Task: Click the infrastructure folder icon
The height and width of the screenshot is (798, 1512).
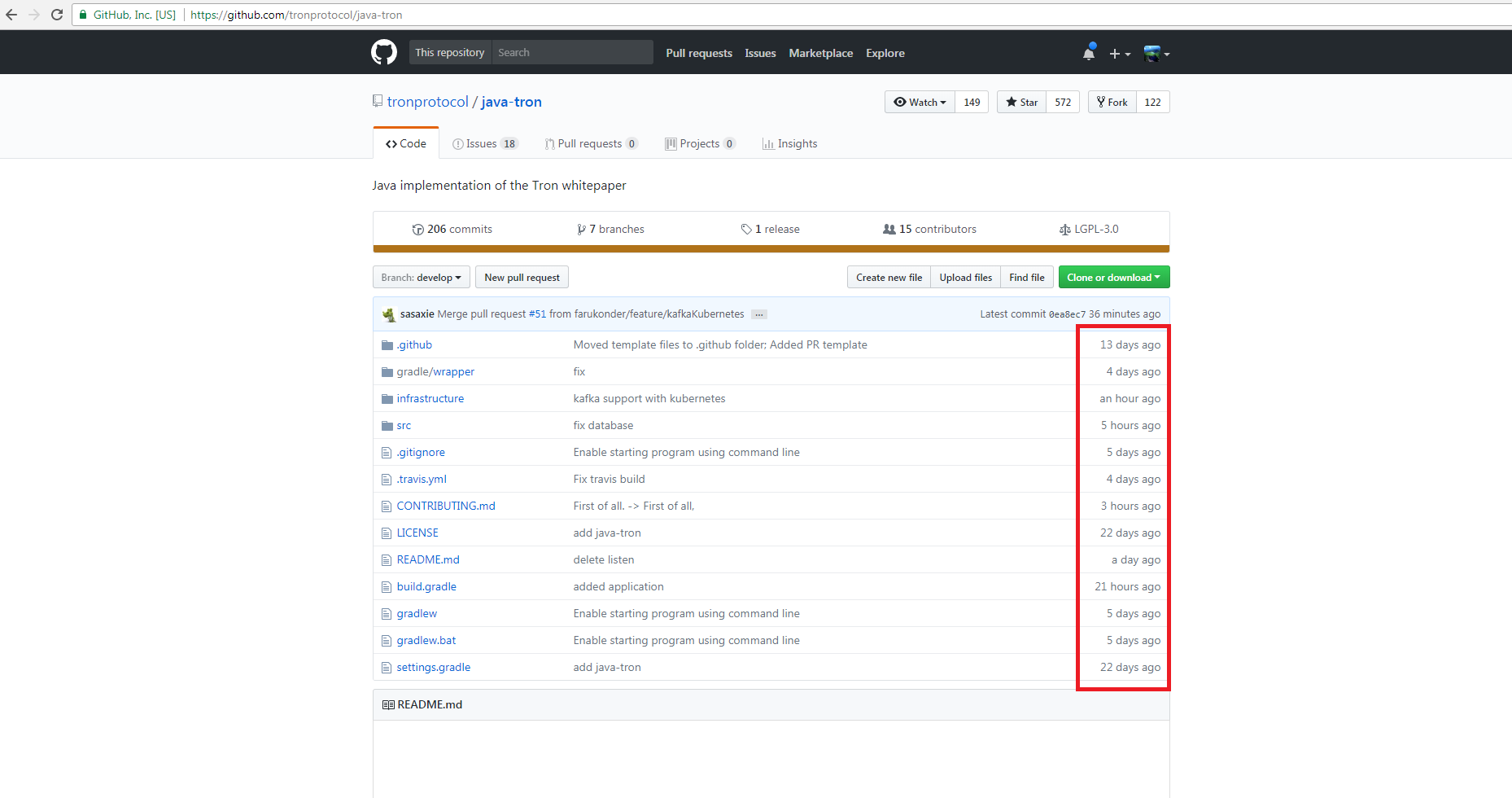Action: tap(387, 399)
